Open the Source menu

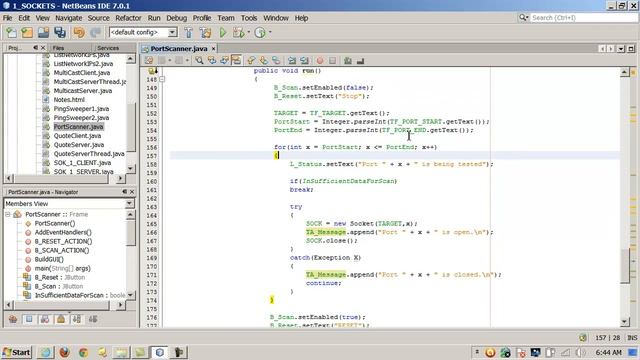(98, 18)
